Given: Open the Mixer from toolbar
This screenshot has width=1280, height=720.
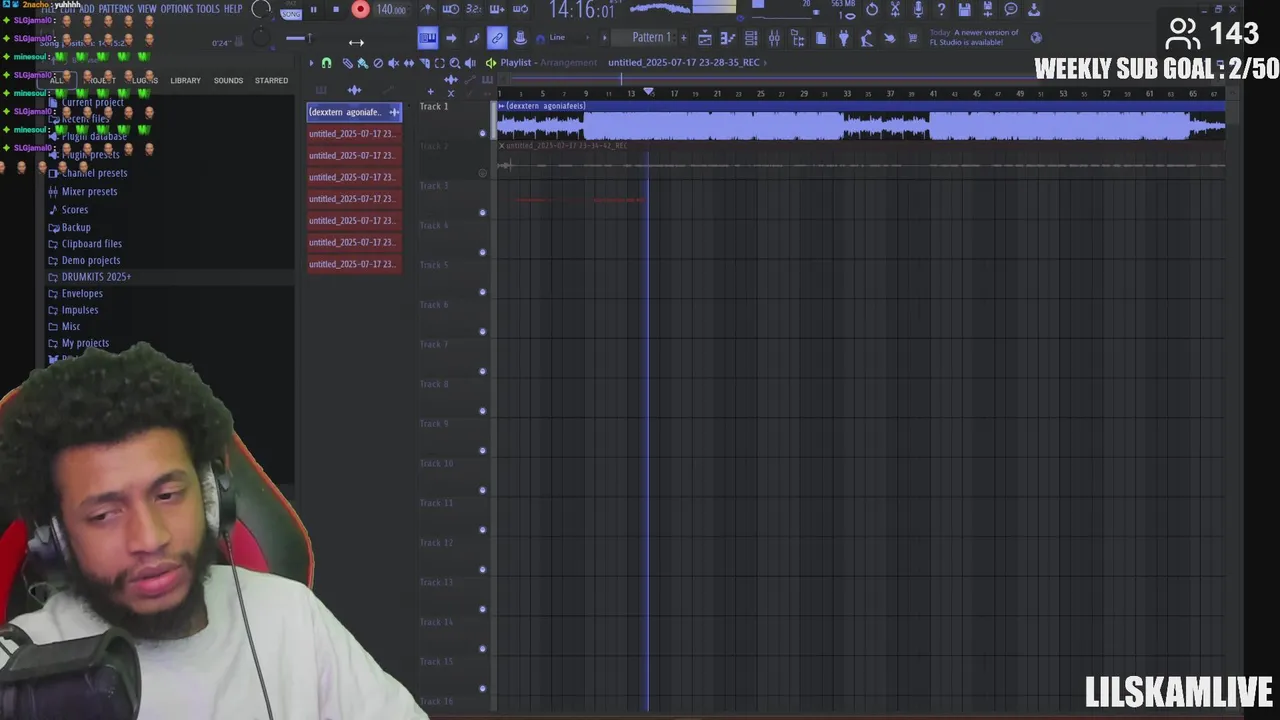Looking at the screenshot, I should pyautogui.click(x=774, y=38).
